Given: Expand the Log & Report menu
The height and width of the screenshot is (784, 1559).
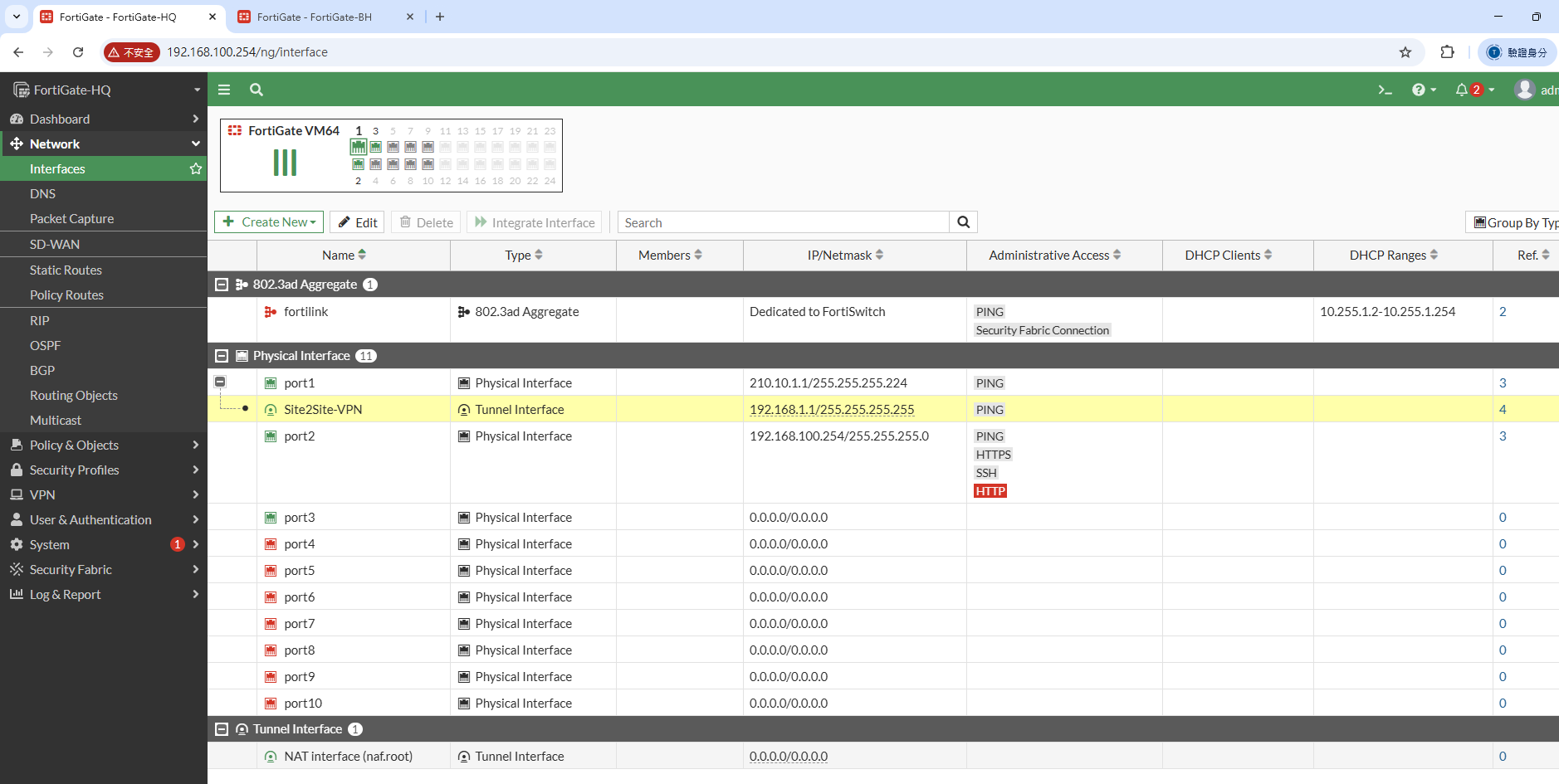Looking at the screenshot, I should pyautogui.click(x=104, y=594).
